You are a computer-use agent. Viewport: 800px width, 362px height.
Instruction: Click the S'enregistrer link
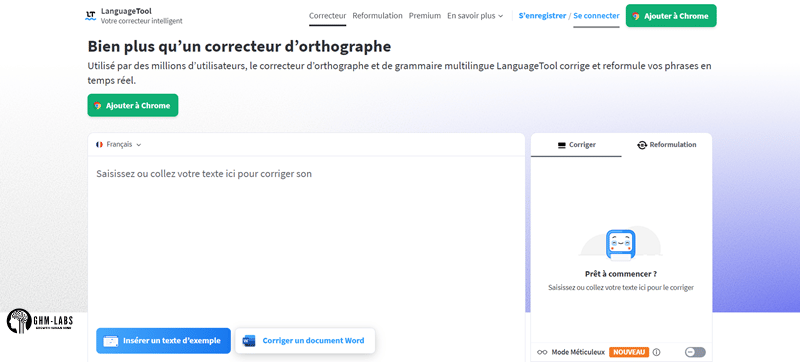(542, 16)
